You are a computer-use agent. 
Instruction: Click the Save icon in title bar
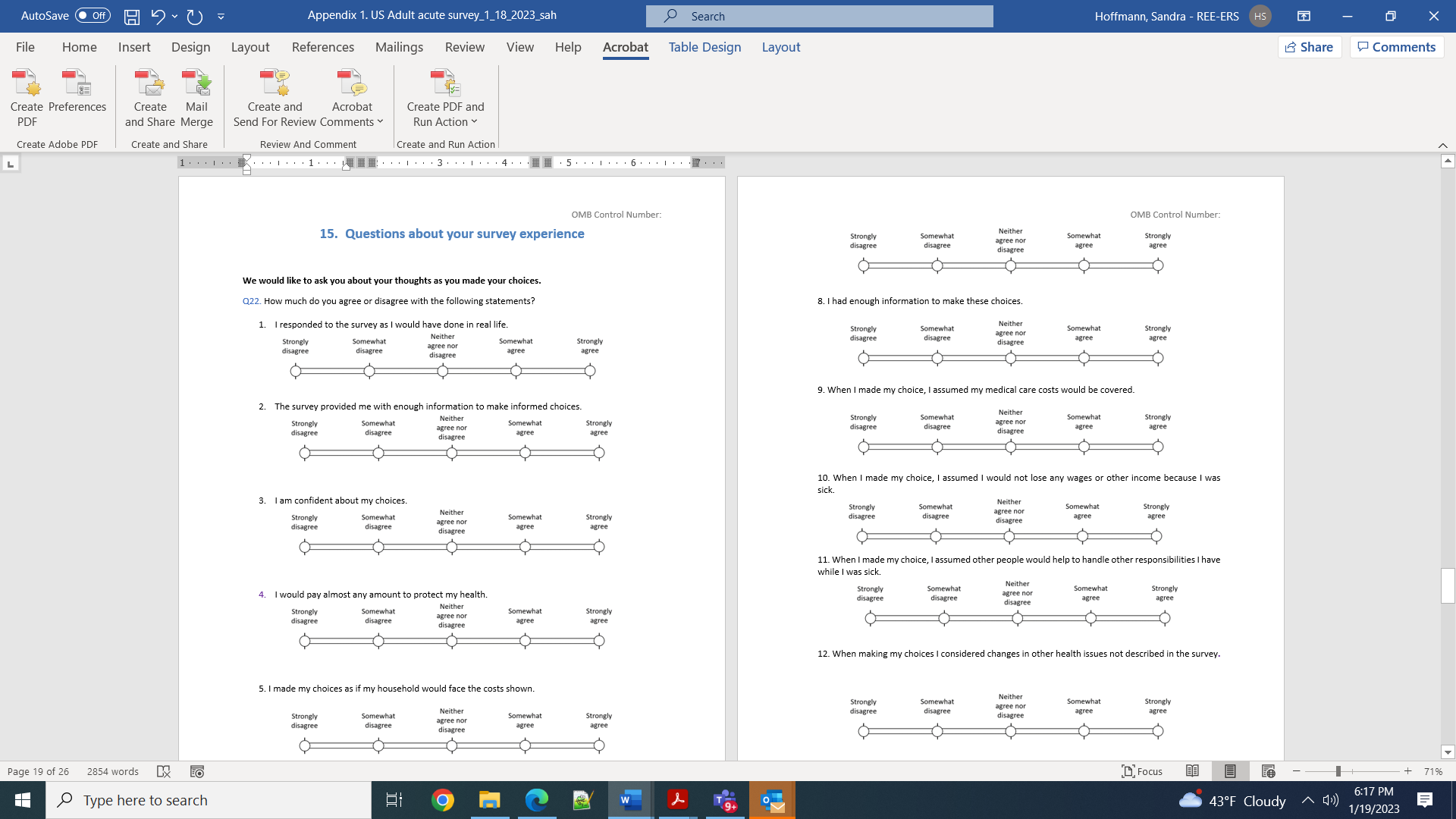132,16
